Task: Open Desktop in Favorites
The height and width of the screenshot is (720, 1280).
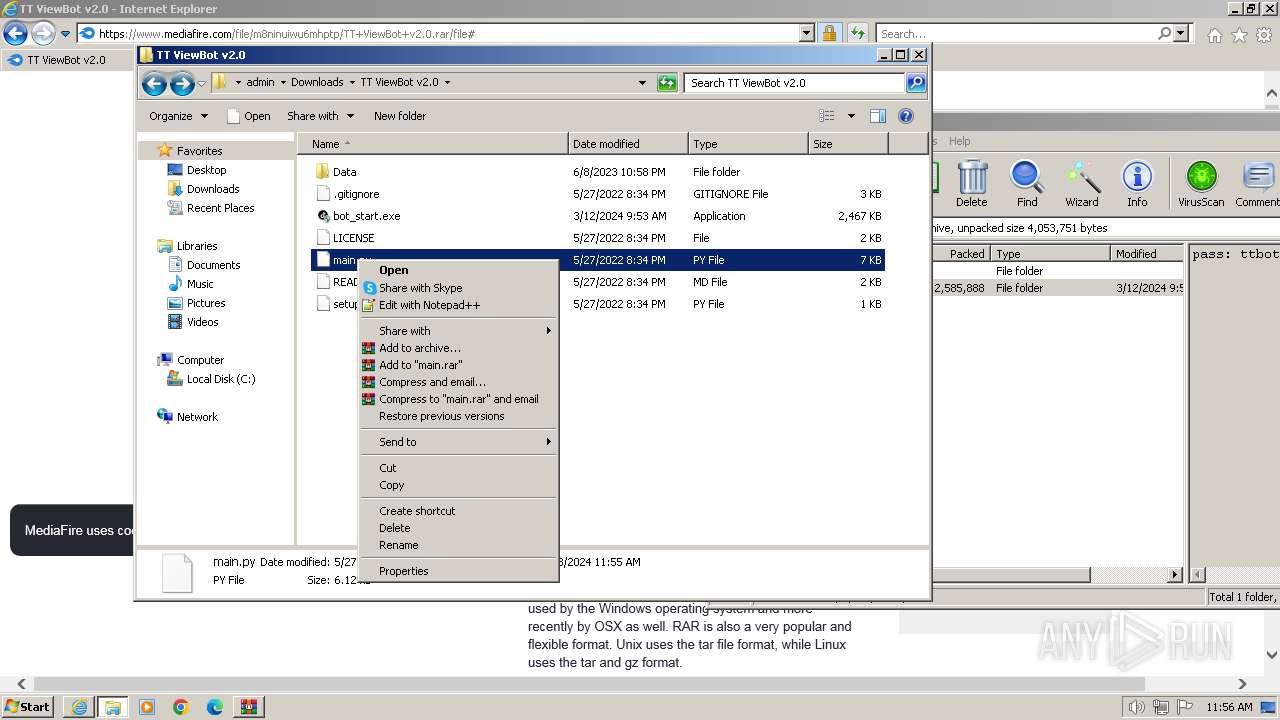Action: point(206,170)
